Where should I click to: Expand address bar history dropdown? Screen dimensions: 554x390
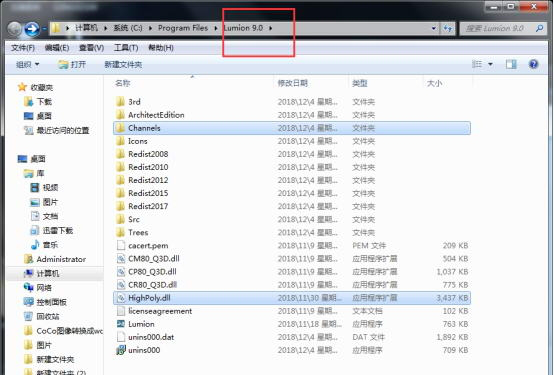434,28
